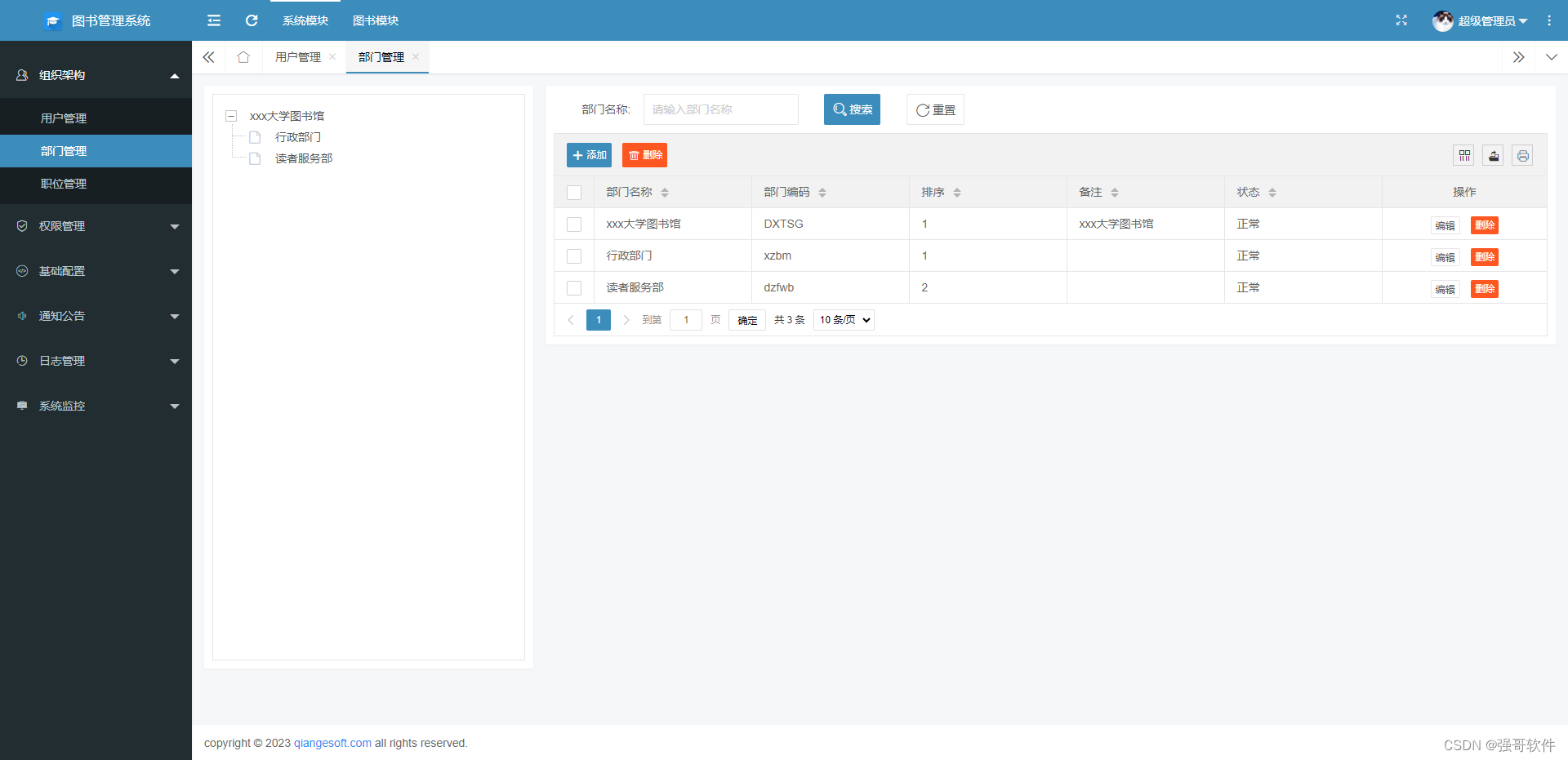Enter fullscreen using the expand icon

point(1401,20)
